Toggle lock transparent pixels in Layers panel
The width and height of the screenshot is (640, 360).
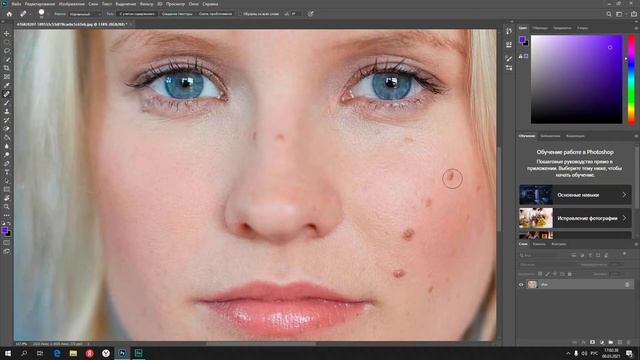click(x=540, y=274)
